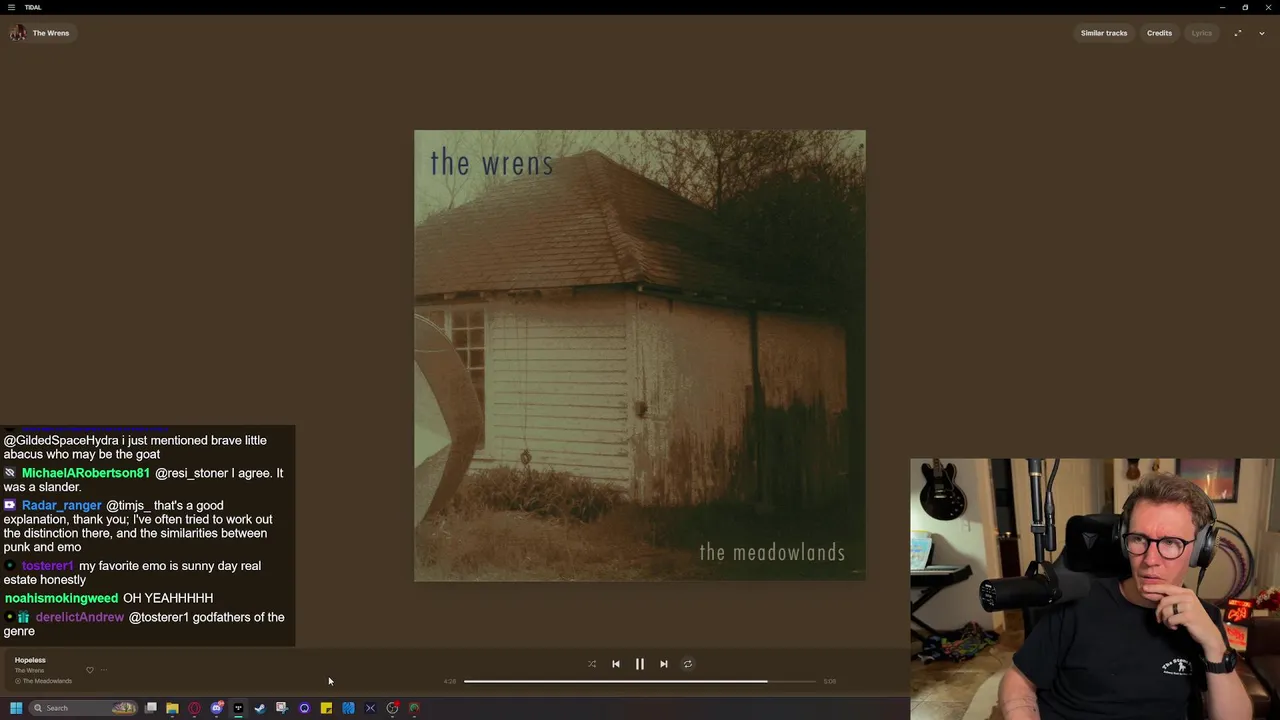Click username tosterer1 in chat
Image resolution: width=1280 pixels, height=720 pixels.
pyautogui.click(x=48, y=566)
